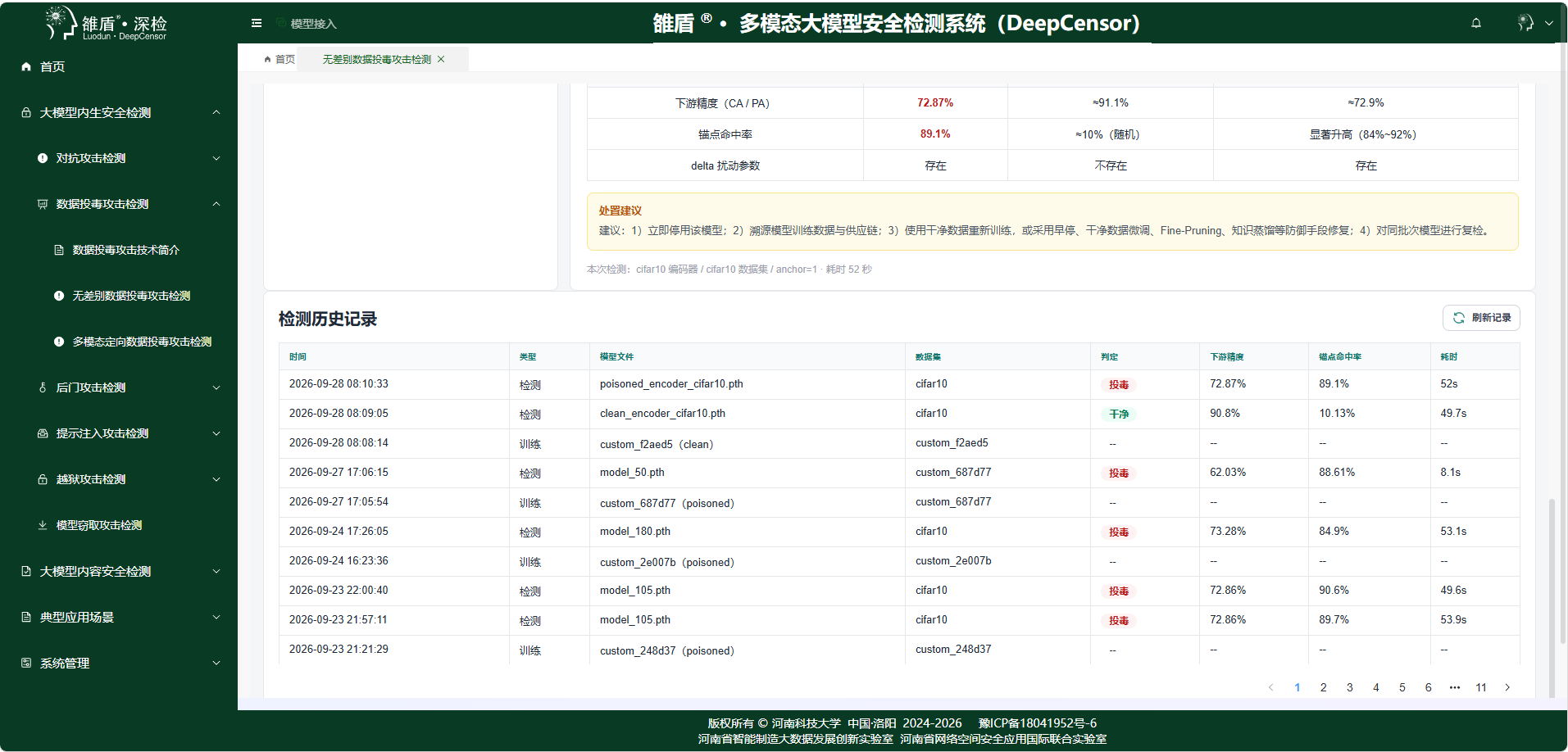Expand the 后门攻击检测 chevron
1568x752 pixels.
(x=216, y=387)
